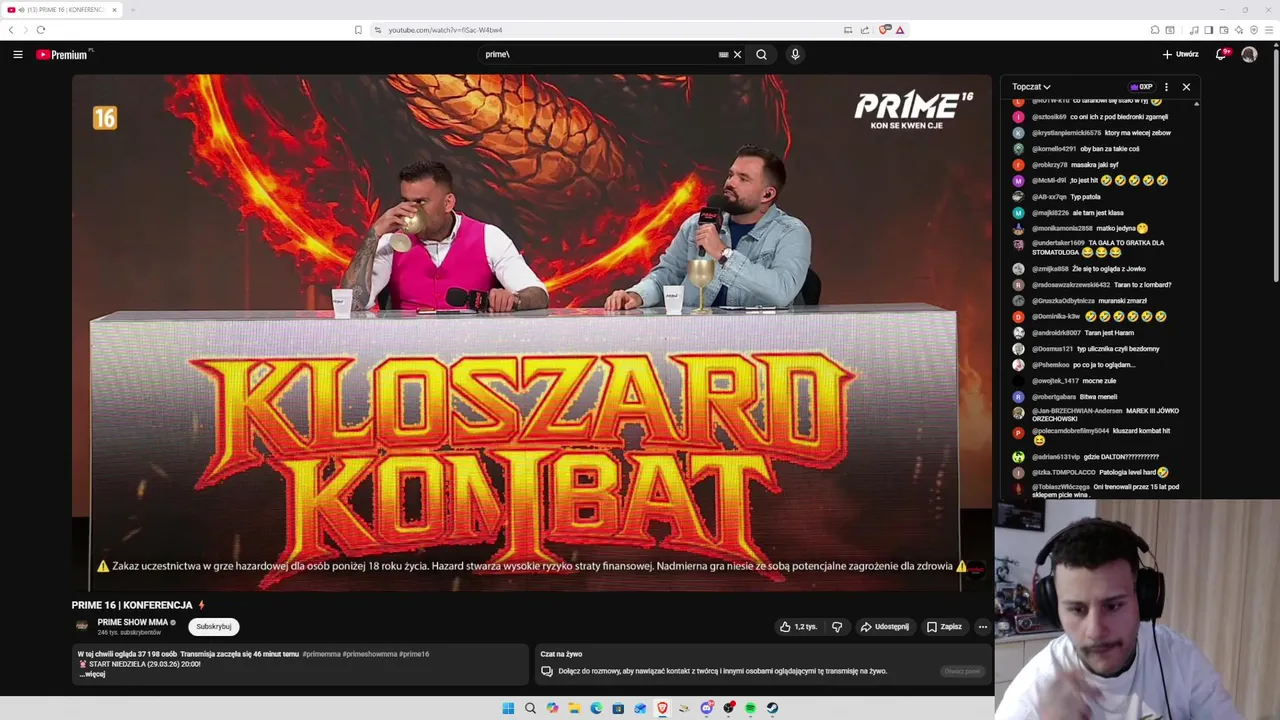Viewport: 1280px width, 720px height.
Task: Select the PRIME 16 KONFERENCJA browser tab
Action: tap(62, 10)
